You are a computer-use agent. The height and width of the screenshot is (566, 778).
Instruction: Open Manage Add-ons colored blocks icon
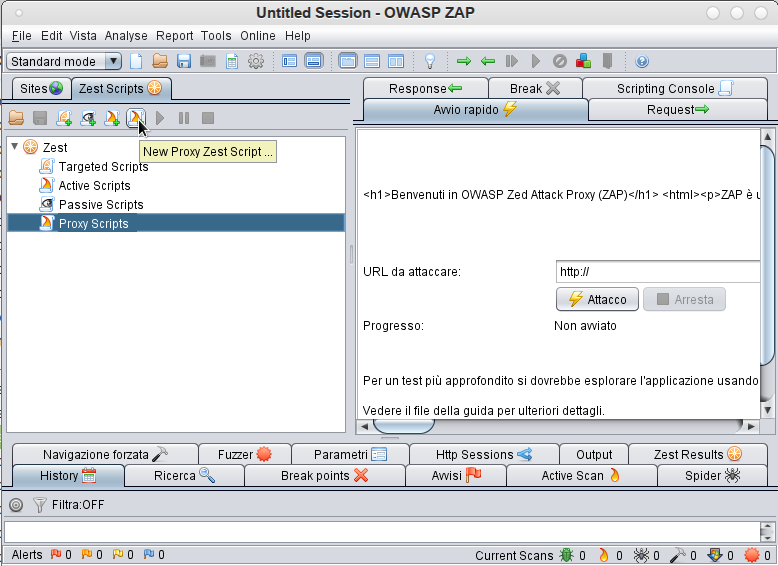(584, 62)
